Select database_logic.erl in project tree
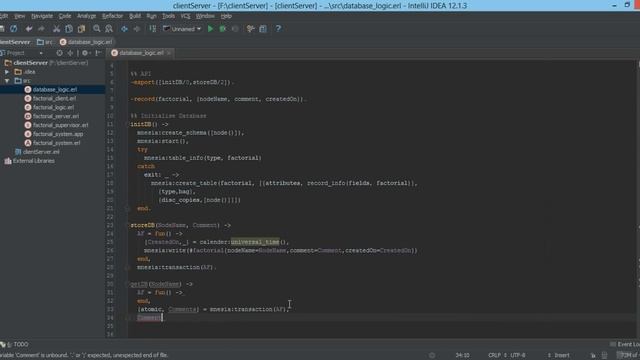This screenshot has height=360, width=640. pos(51,89)
